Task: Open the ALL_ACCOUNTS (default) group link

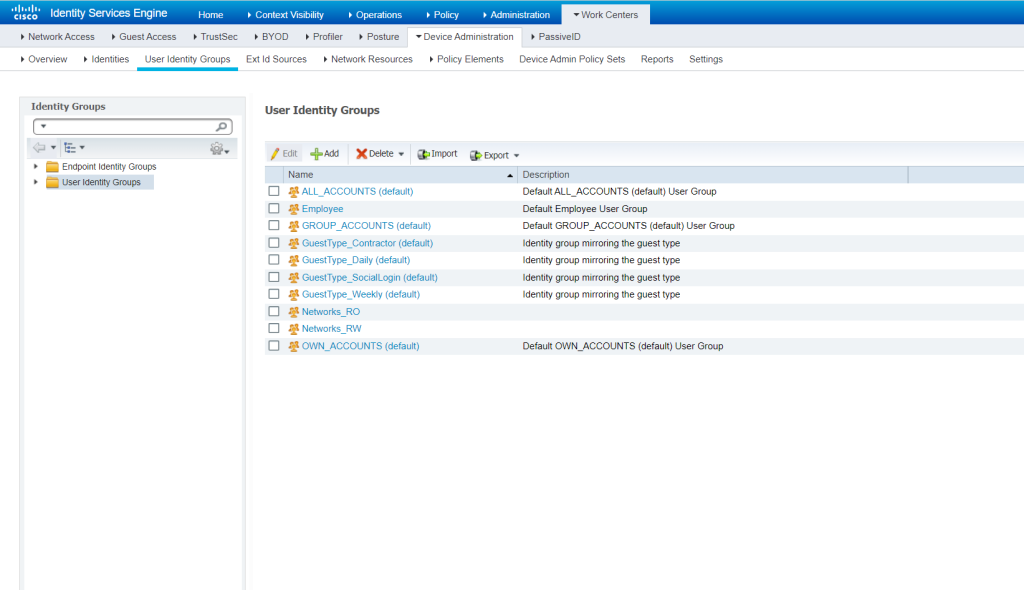Action: point(357,191)
